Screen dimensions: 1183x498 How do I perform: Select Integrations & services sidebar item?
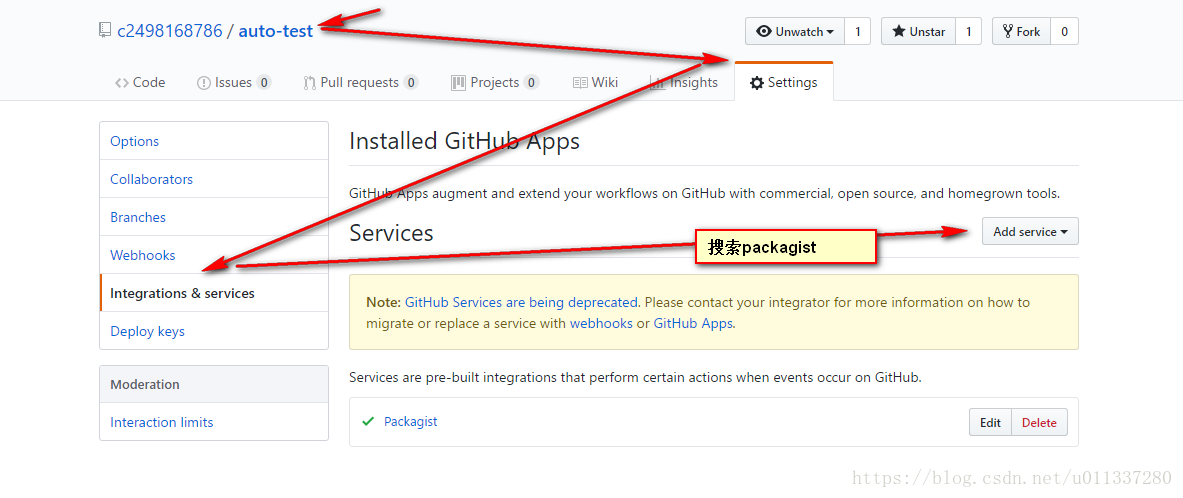[x=214, y=293]
